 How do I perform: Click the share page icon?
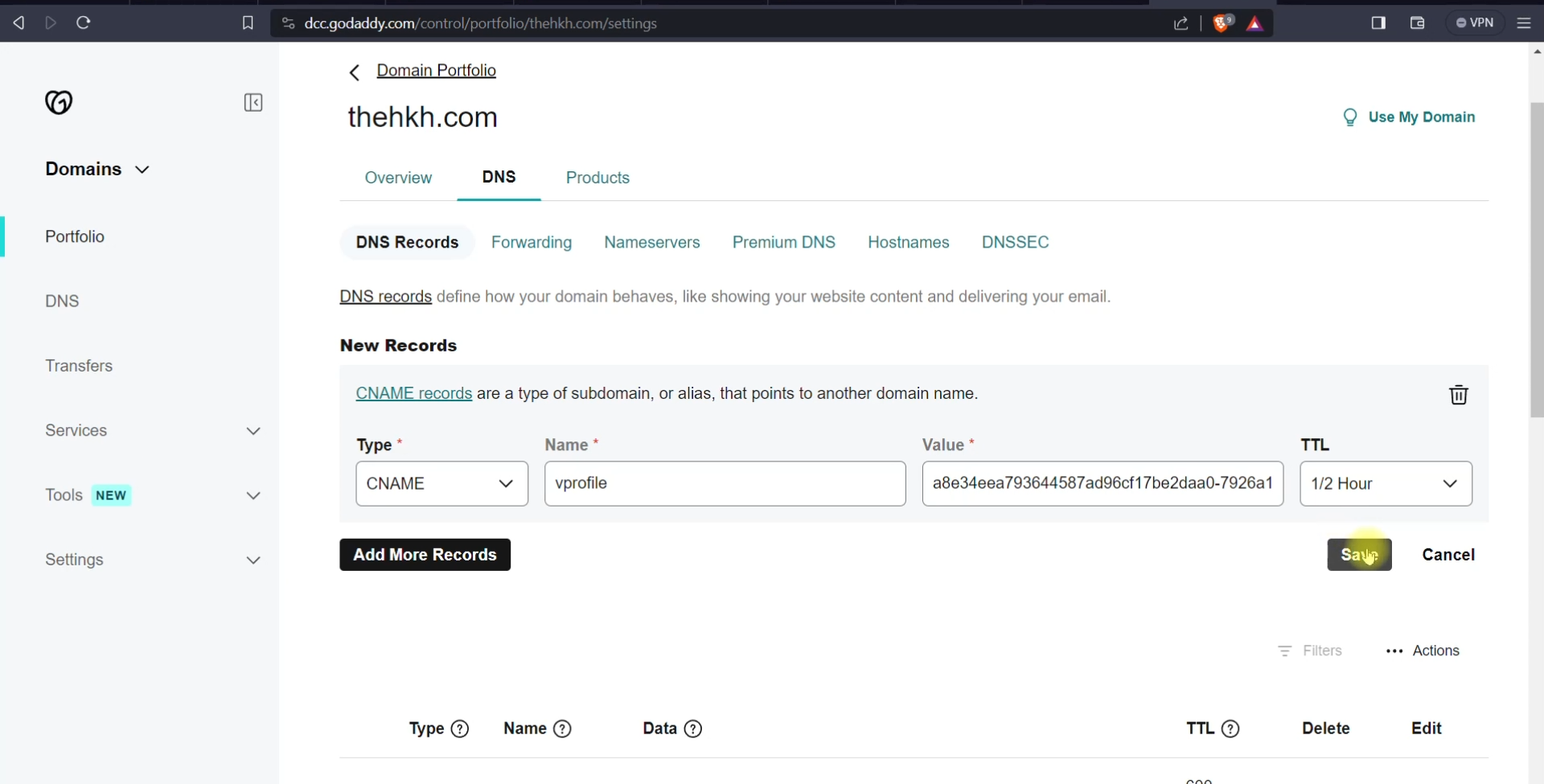[1181, 23]
